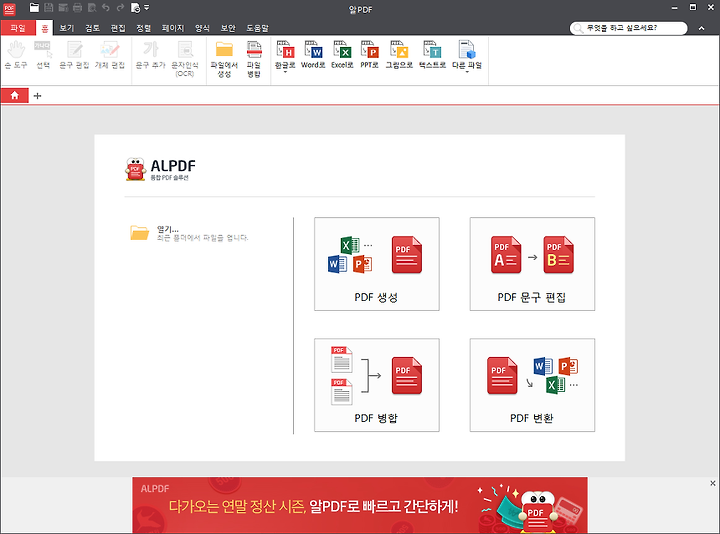This screenshot has width=720, height=534.
Task: Switch to the 홈 ribbon tab
Action: coord(45,28)
